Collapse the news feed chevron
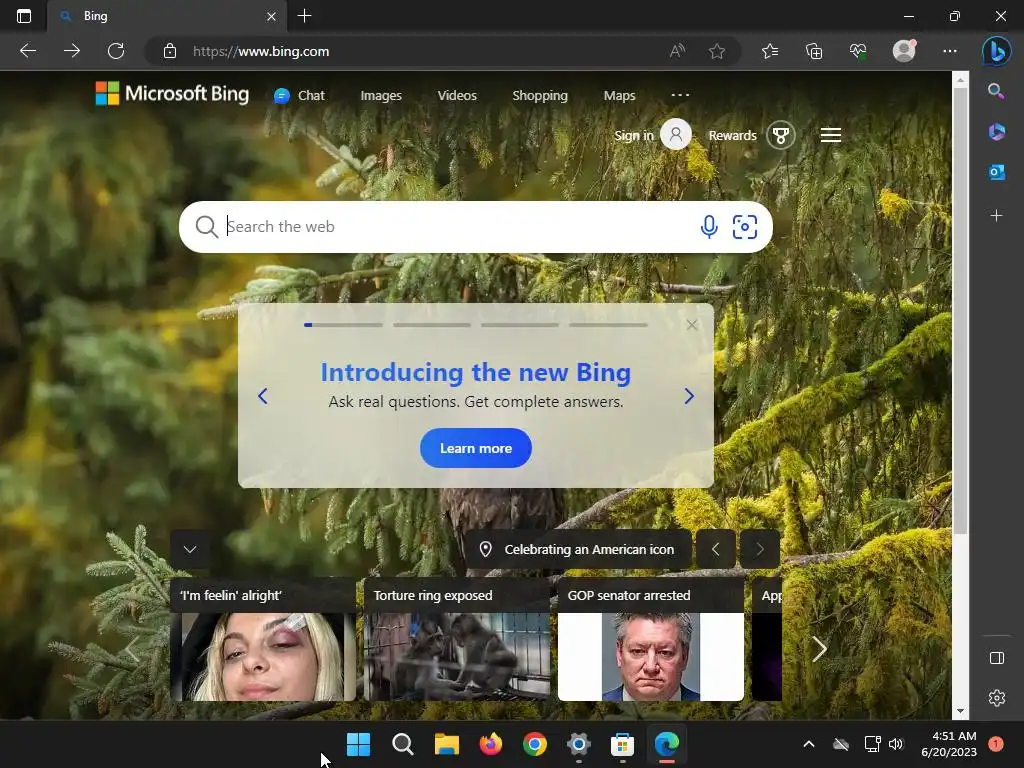Screen dimensions: 1024x768 190,549
